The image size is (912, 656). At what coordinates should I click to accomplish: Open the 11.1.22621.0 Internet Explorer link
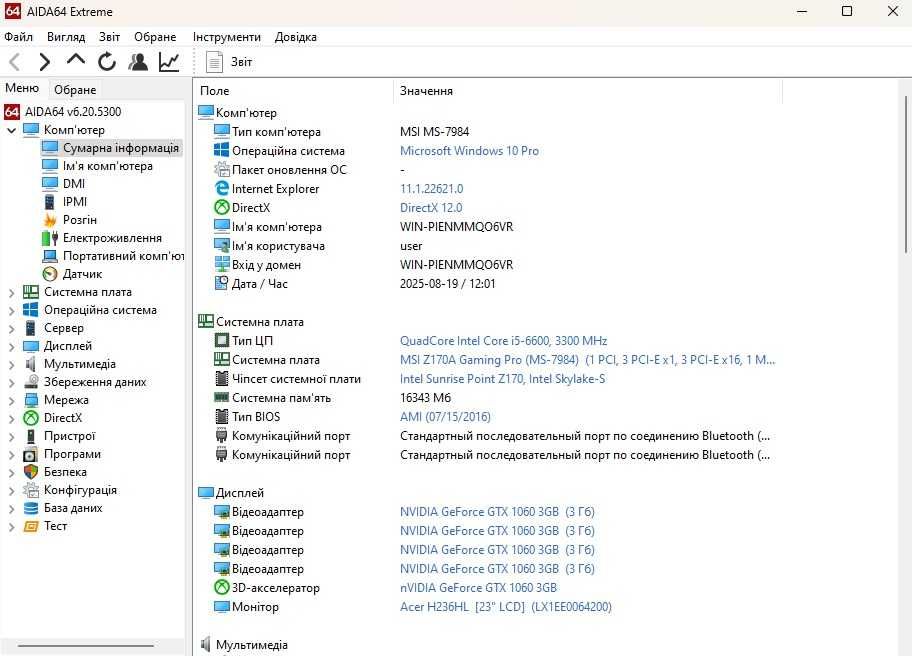(432, 188)
